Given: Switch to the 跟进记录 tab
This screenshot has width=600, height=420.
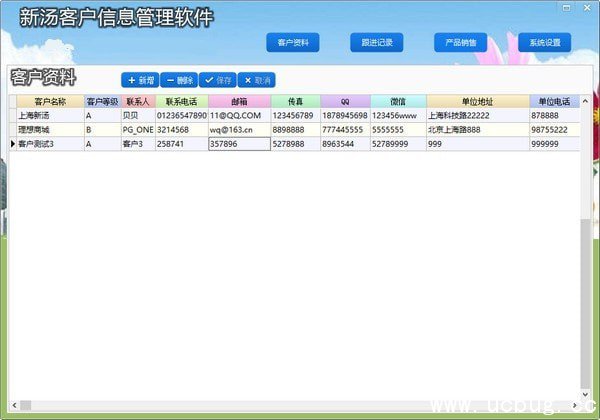Looking at the screenshot, I should [377, 42].
